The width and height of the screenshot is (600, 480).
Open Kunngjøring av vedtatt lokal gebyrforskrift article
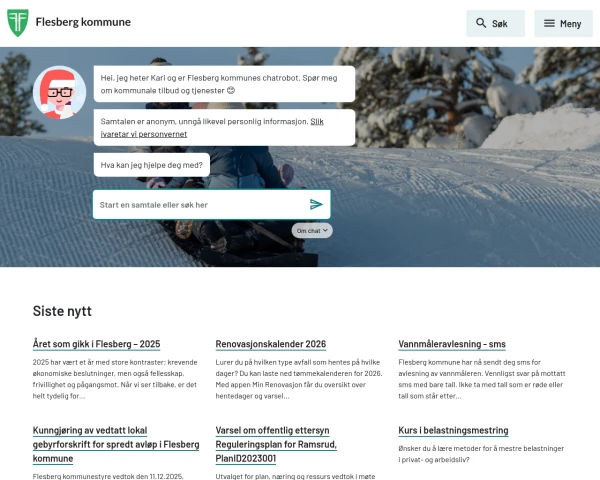point(116,444)
